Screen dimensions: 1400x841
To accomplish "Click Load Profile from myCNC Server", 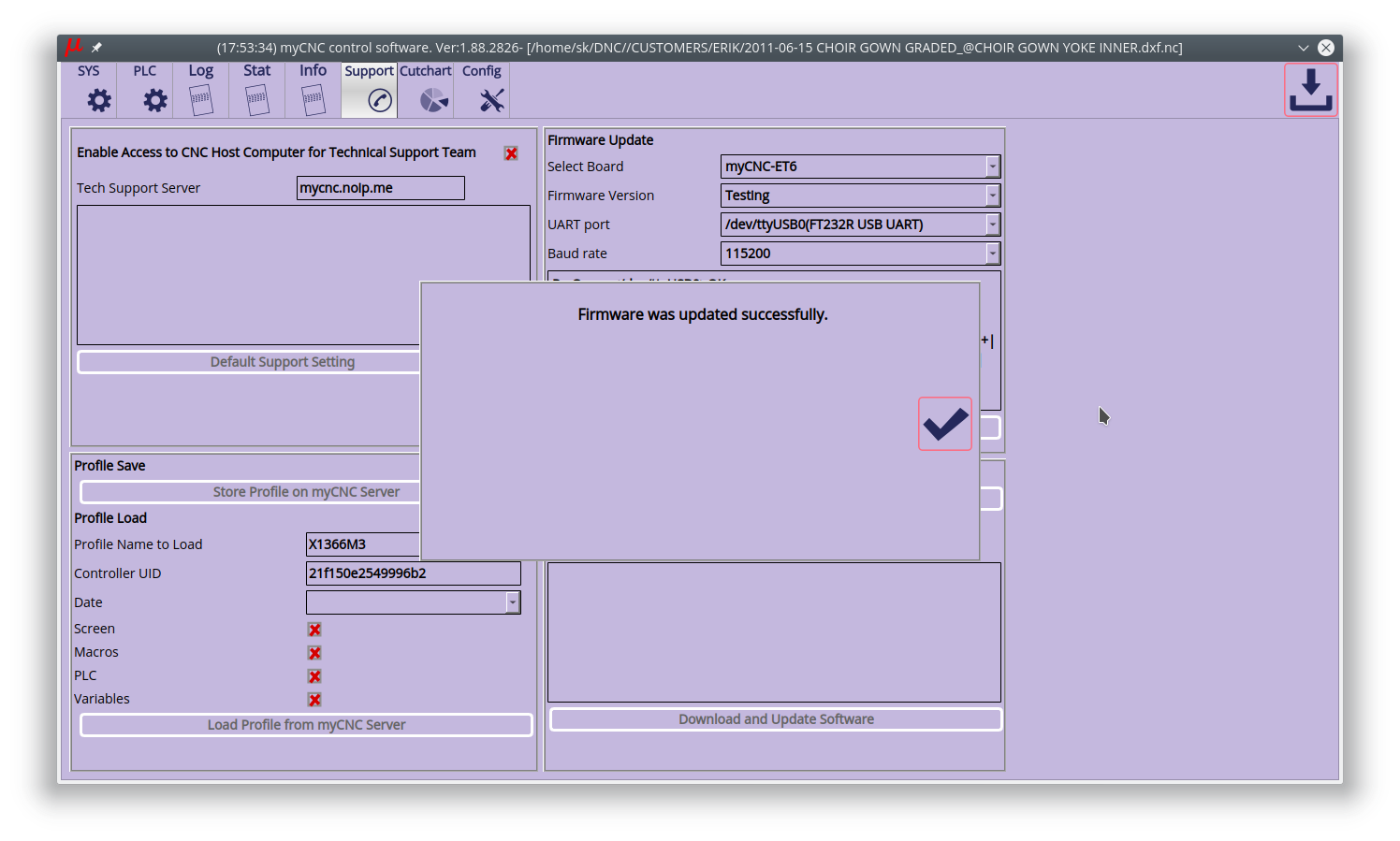I will (306, 725).
